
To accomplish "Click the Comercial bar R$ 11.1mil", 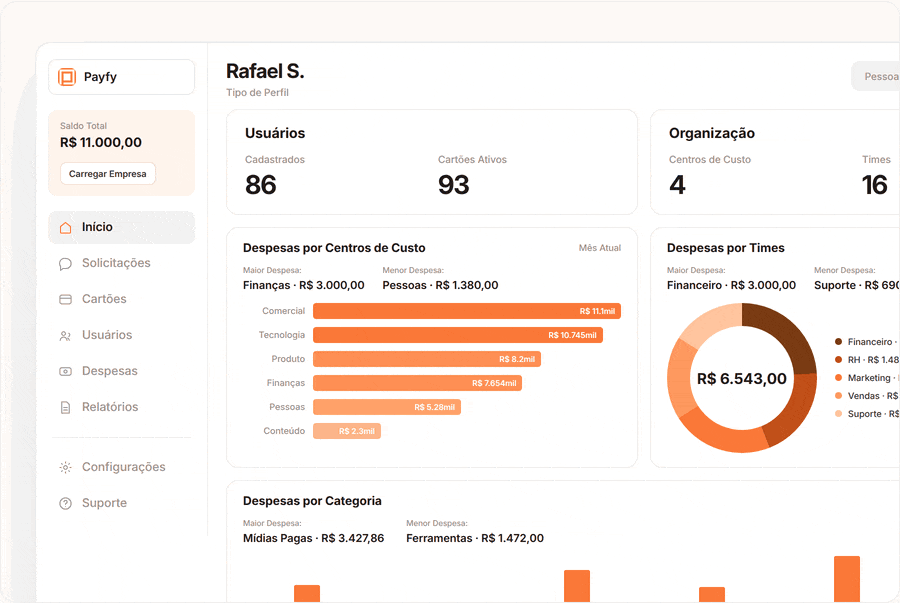I will pyautogui.click(x=467, y=311).
